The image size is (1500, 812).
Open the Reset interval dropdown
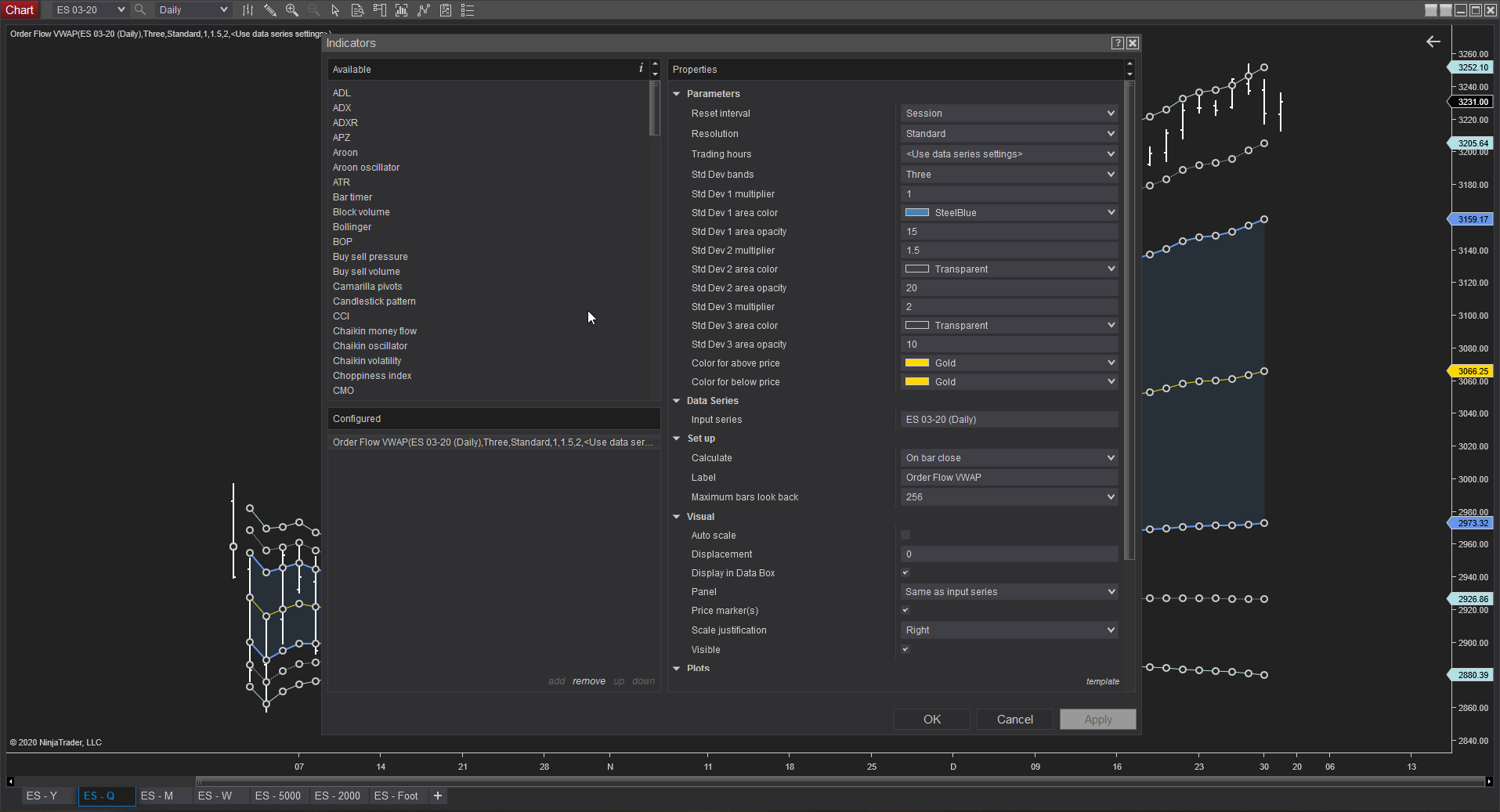pyautogui.click(x=1009, y=114)
